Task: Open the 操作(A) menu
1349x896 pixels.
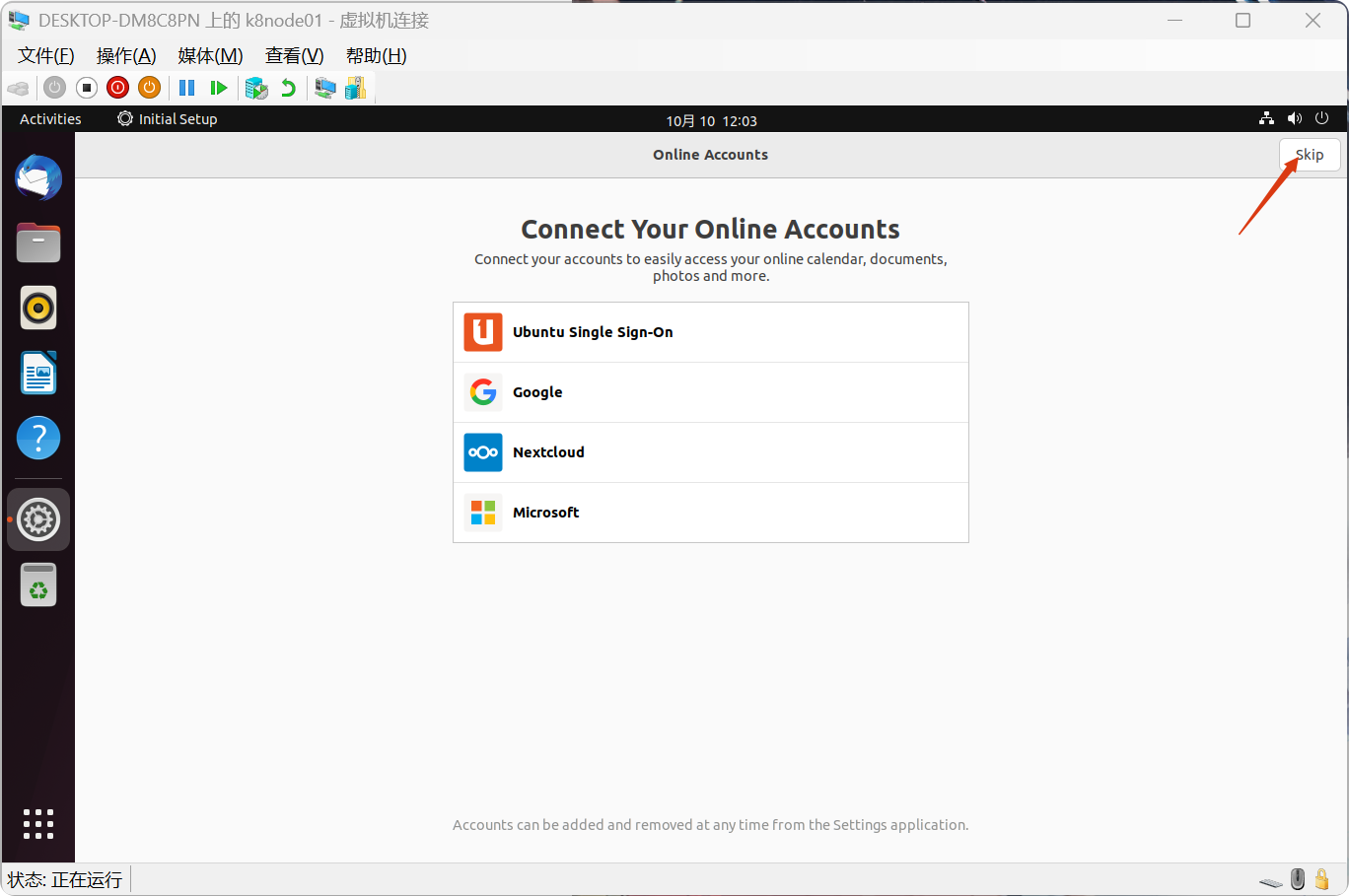Action: click(x=126, y=56)
